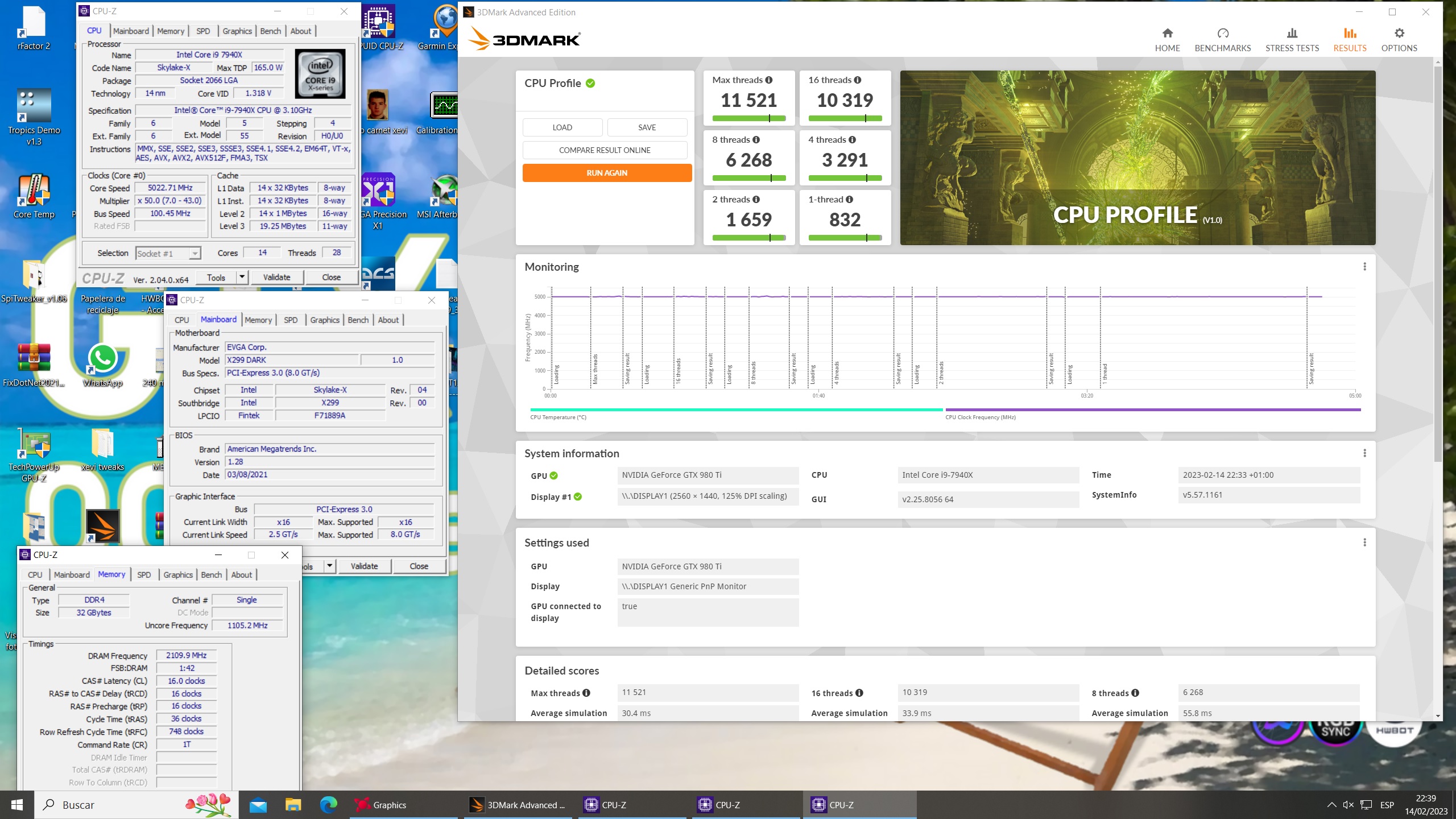Image resolution: width=1456 pixels, height=819 pixels.
Task: Open File Explorer in taskbar
Action: tap(293, 805)
